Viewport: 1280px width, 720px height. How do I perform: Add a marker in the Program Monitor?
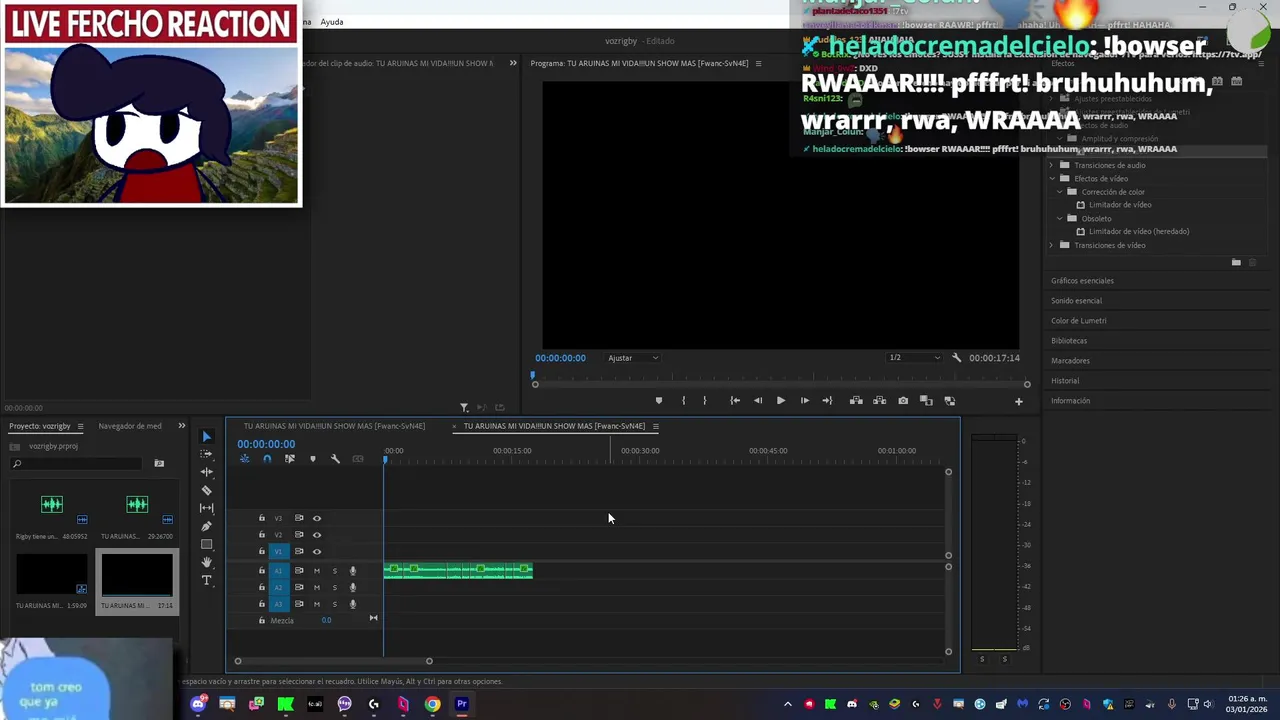(x=658, y=401)
